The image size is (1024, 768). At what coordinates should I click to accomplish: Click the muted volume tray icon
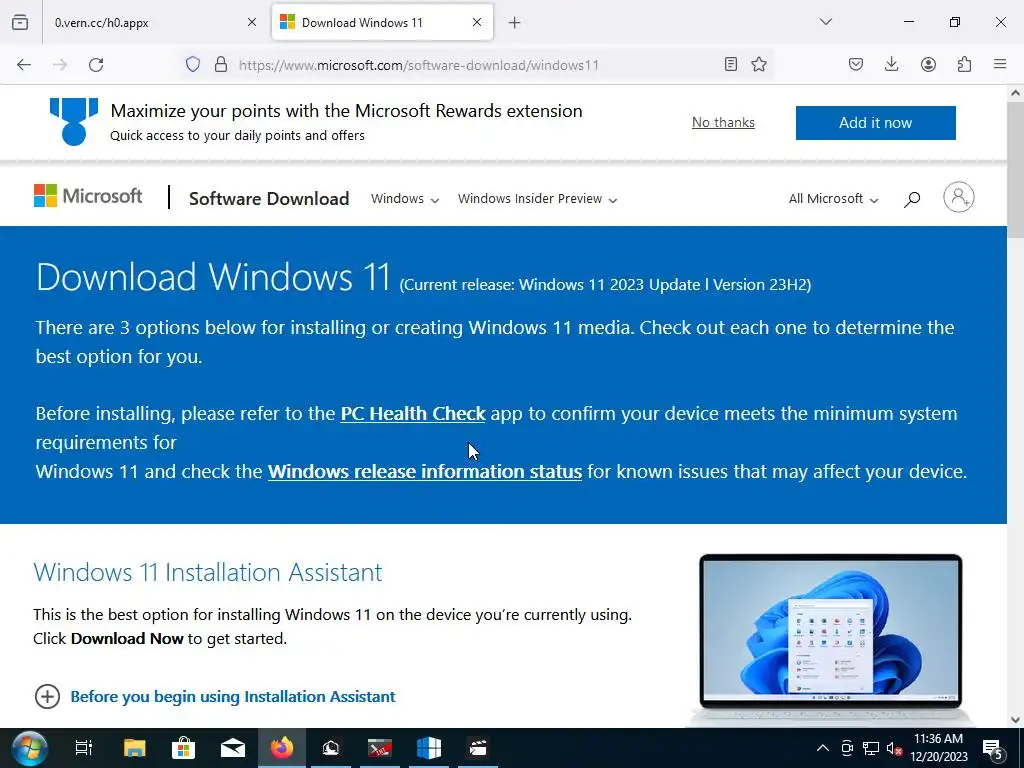pos(894,748)
